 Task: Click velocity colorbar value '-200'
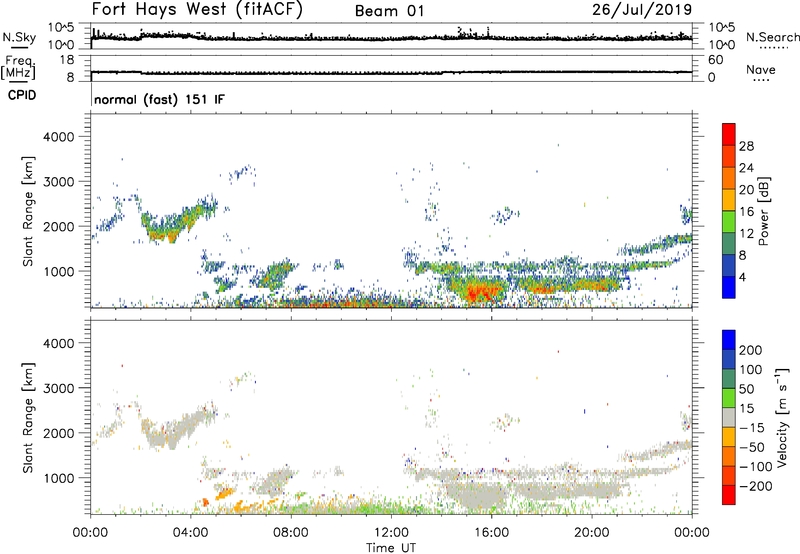756,486
